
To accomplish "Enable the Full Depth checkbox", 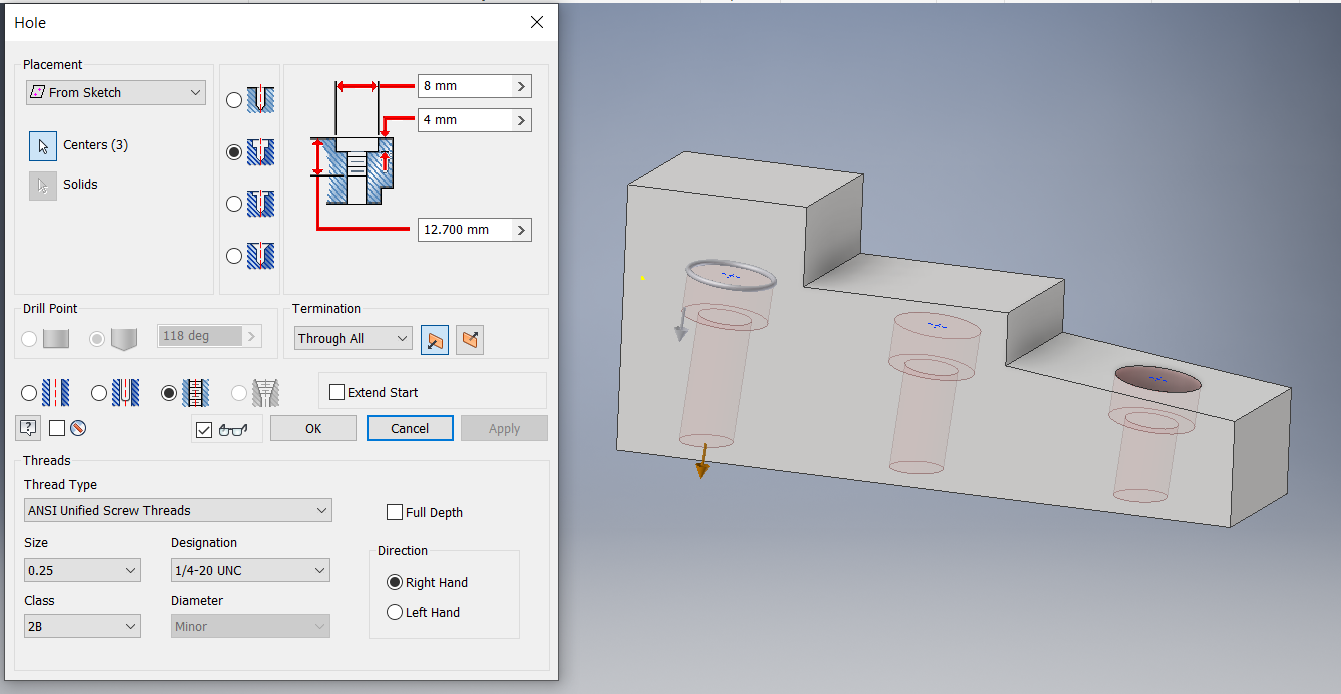I will (395, 512).
